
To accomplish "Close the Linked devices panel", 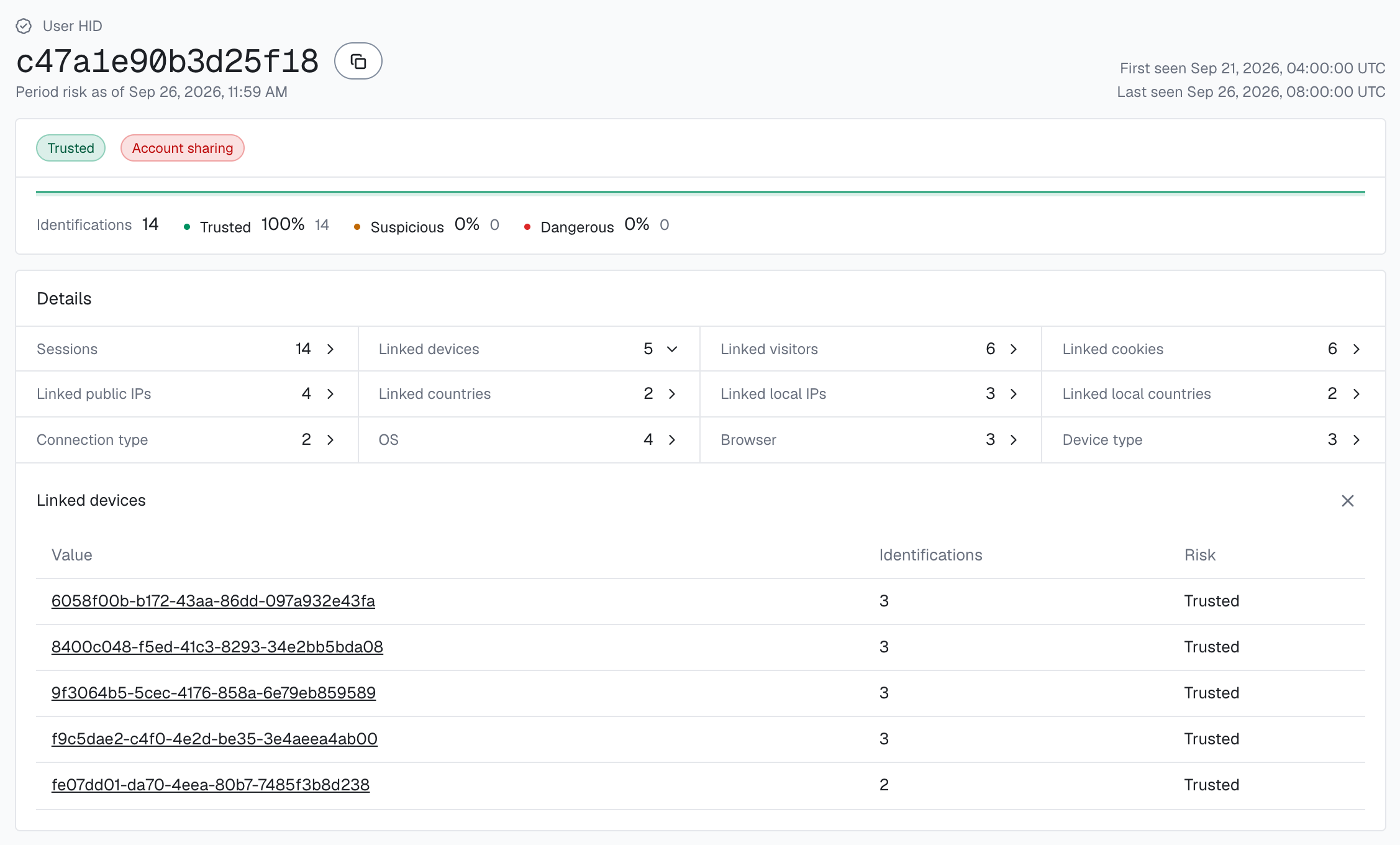I will click(1347, 501).
